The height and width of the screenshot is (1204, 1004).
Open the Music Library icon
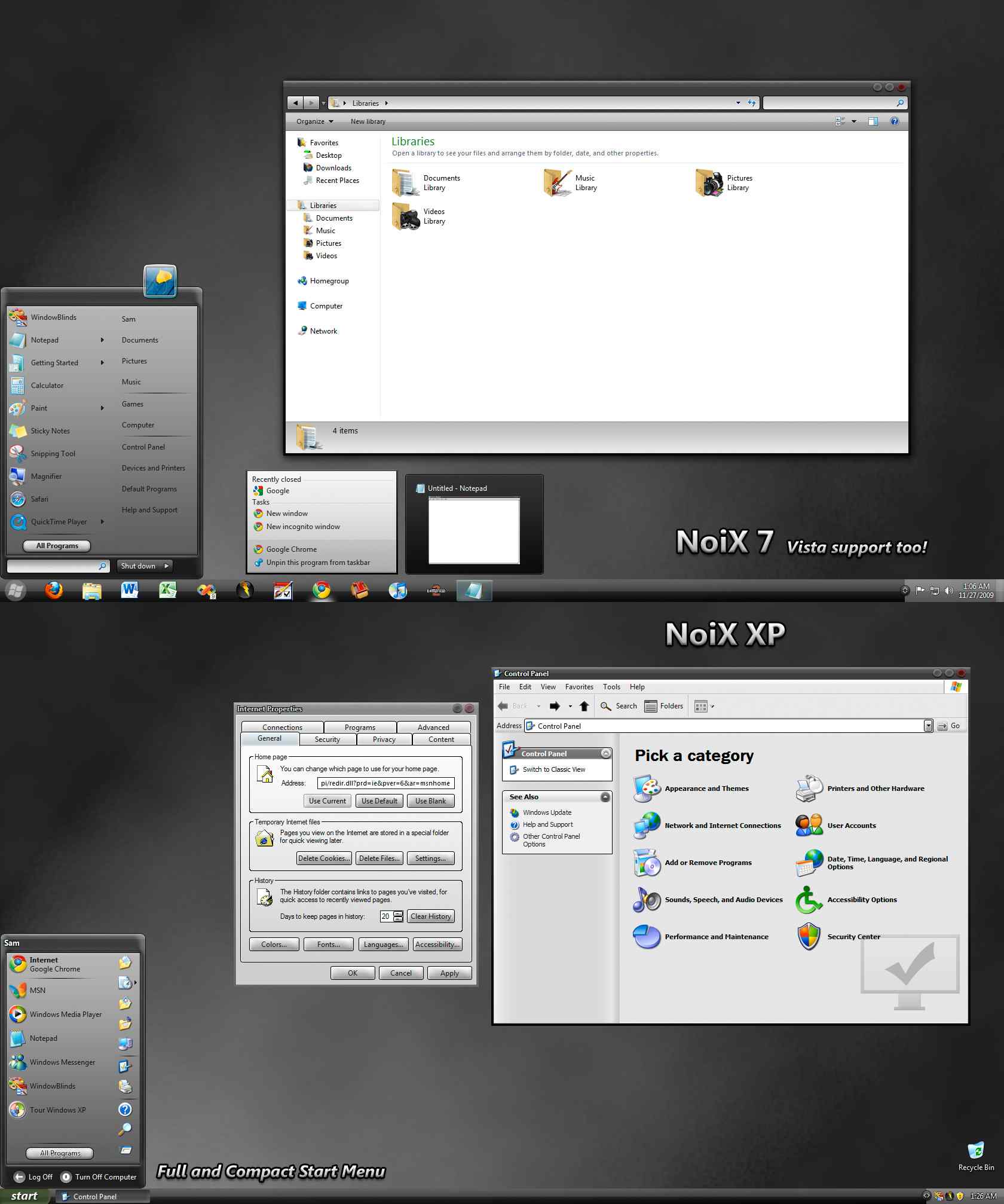[x=558, y=183]
